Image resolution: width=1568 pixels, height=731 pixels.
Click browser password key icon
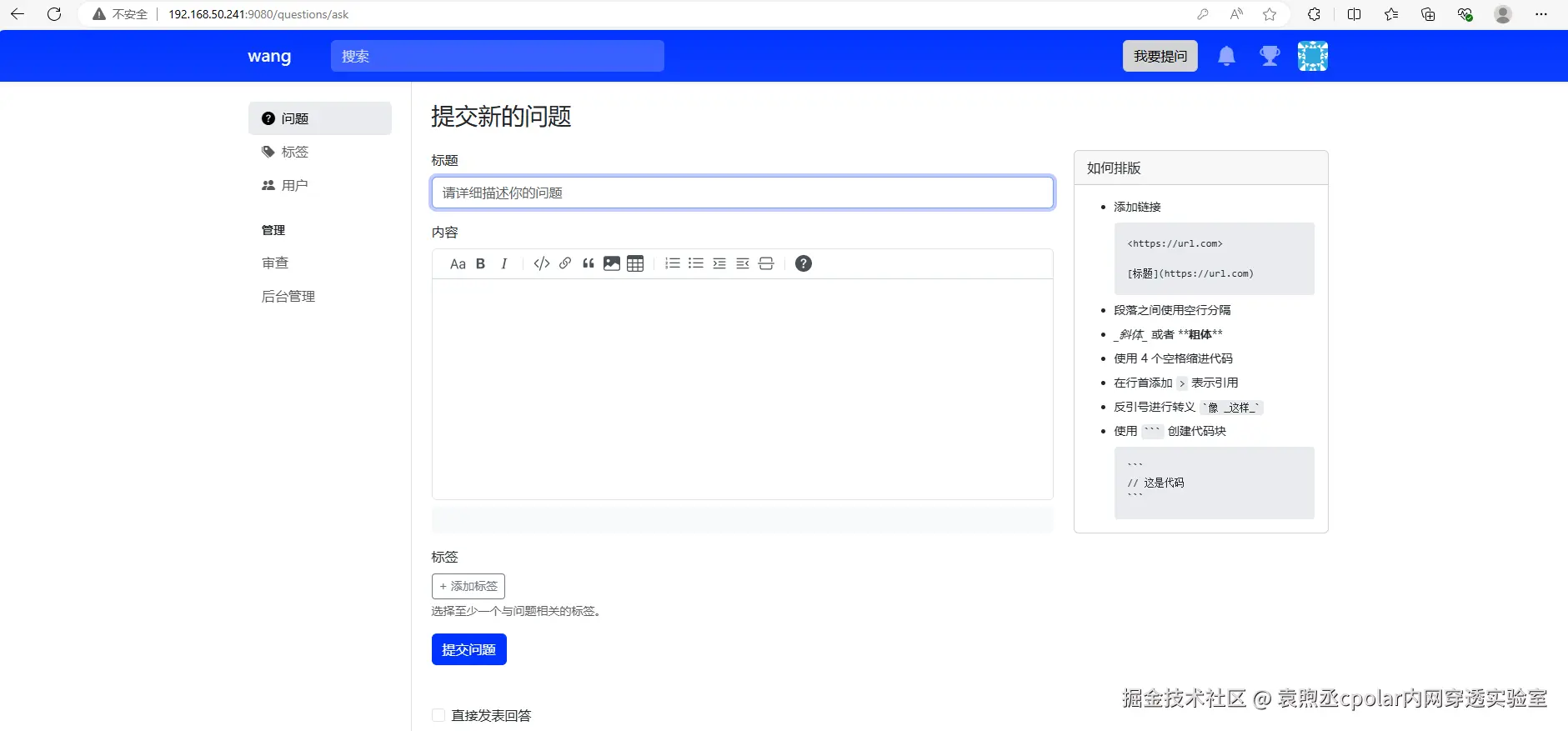point(1202,14)
